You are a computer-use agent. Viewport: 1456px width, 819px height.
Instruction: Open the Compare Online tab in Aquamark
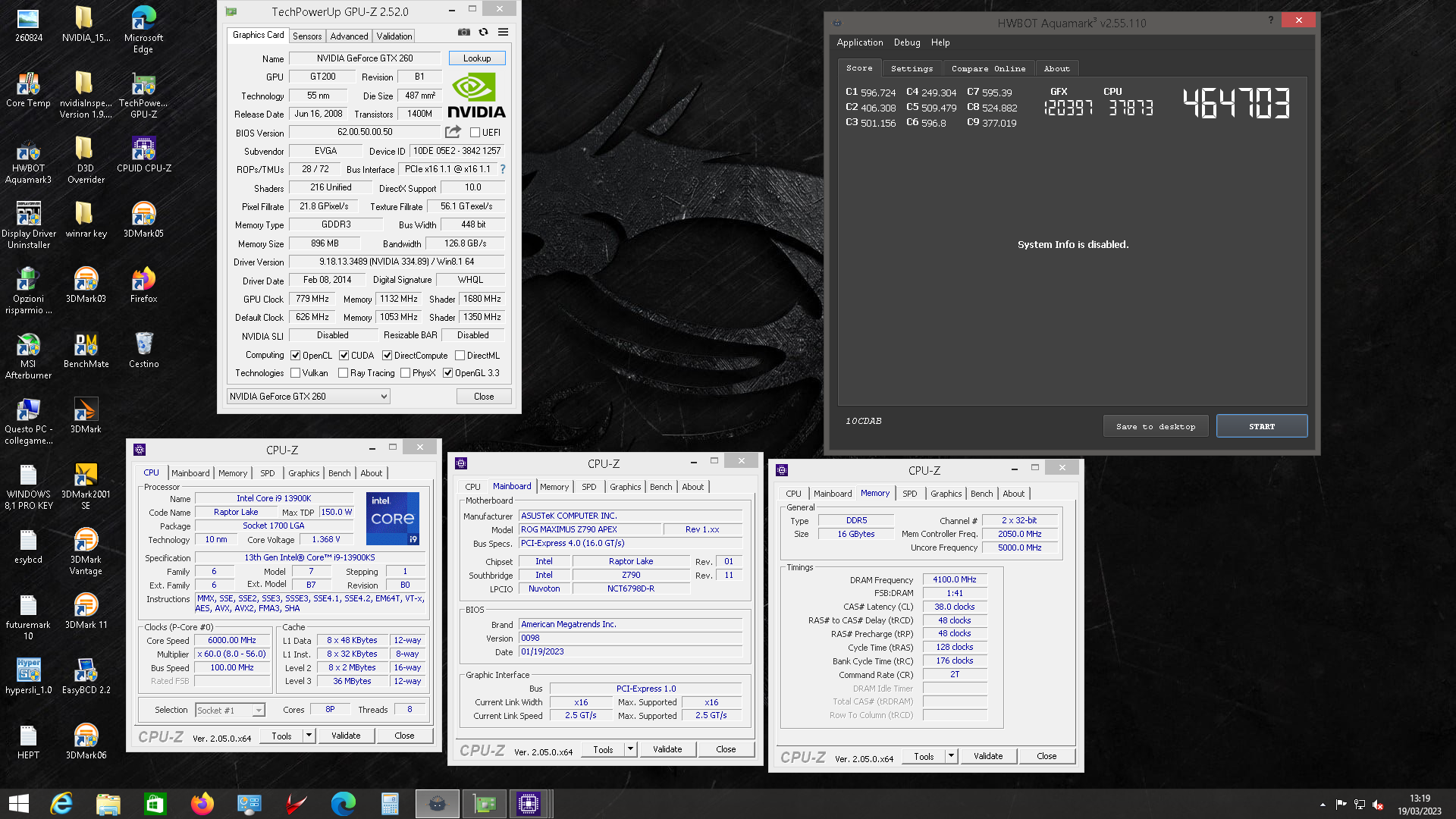(988, 69)
